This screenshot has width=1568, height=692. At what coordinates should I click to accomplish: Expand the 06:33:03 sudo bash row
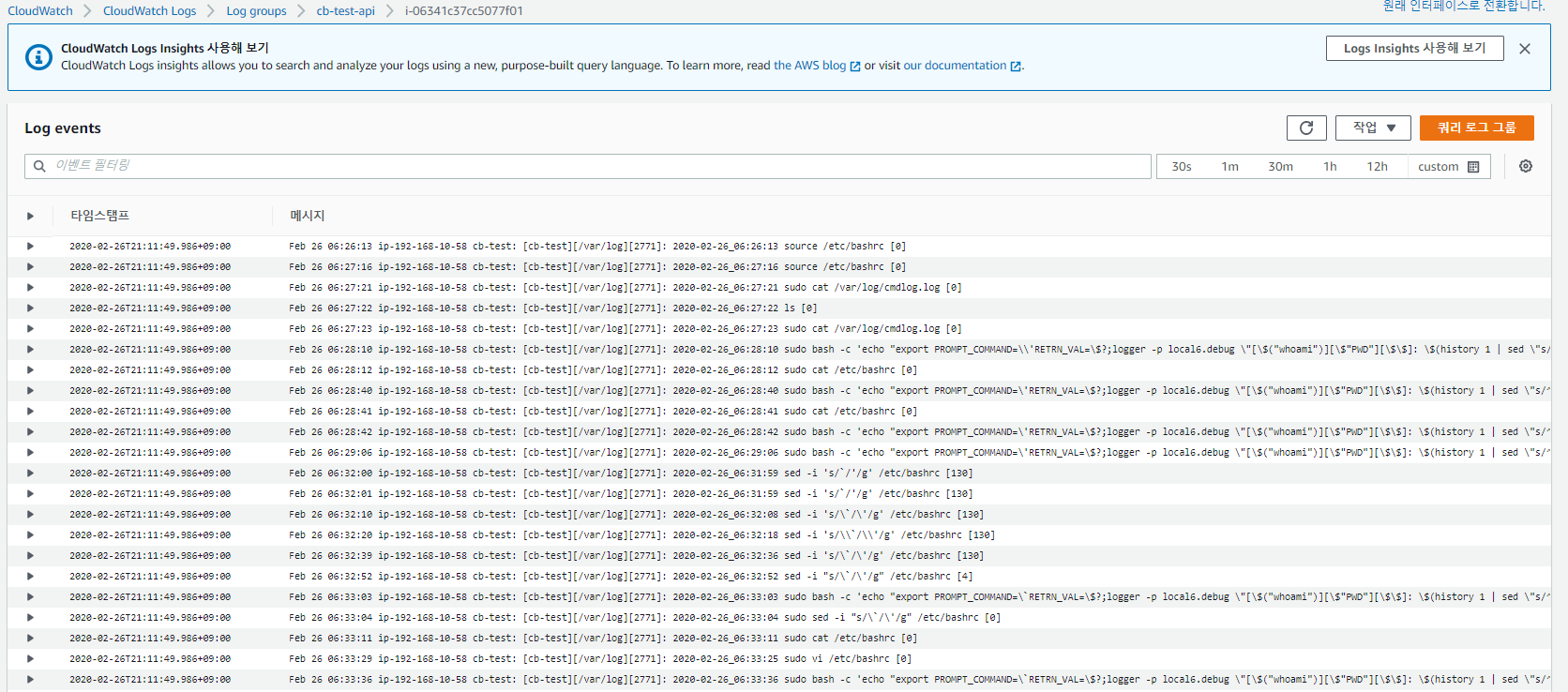click(30, 597)
